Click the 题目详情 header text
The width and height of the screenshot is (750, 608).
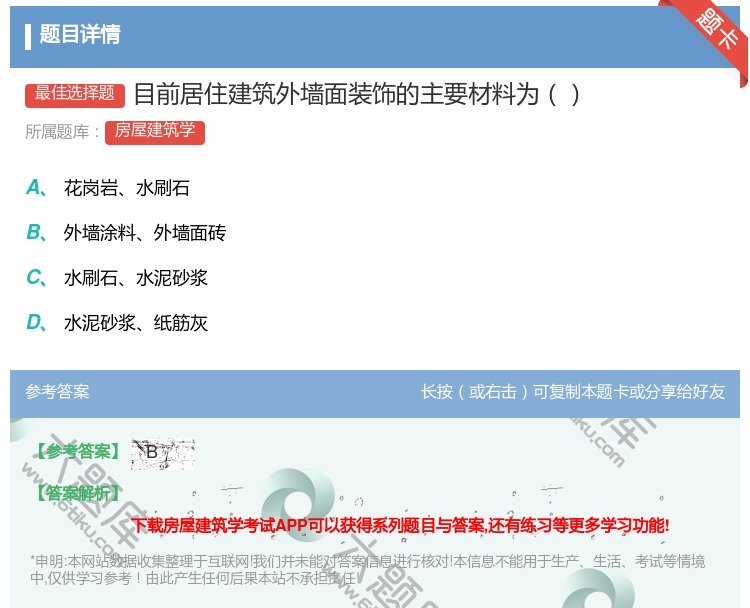tap(80, 34)
